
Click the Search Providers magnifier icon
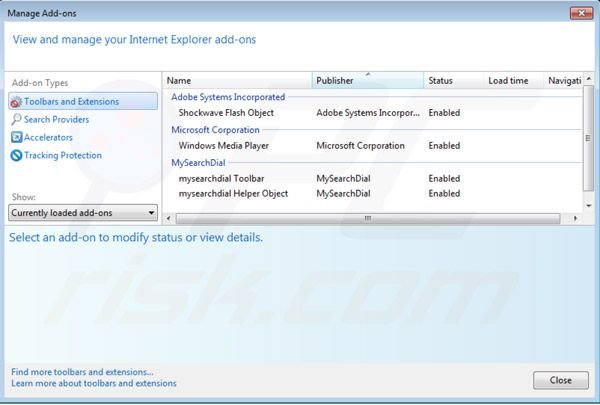pyautogui.click(x=16, y=119)
